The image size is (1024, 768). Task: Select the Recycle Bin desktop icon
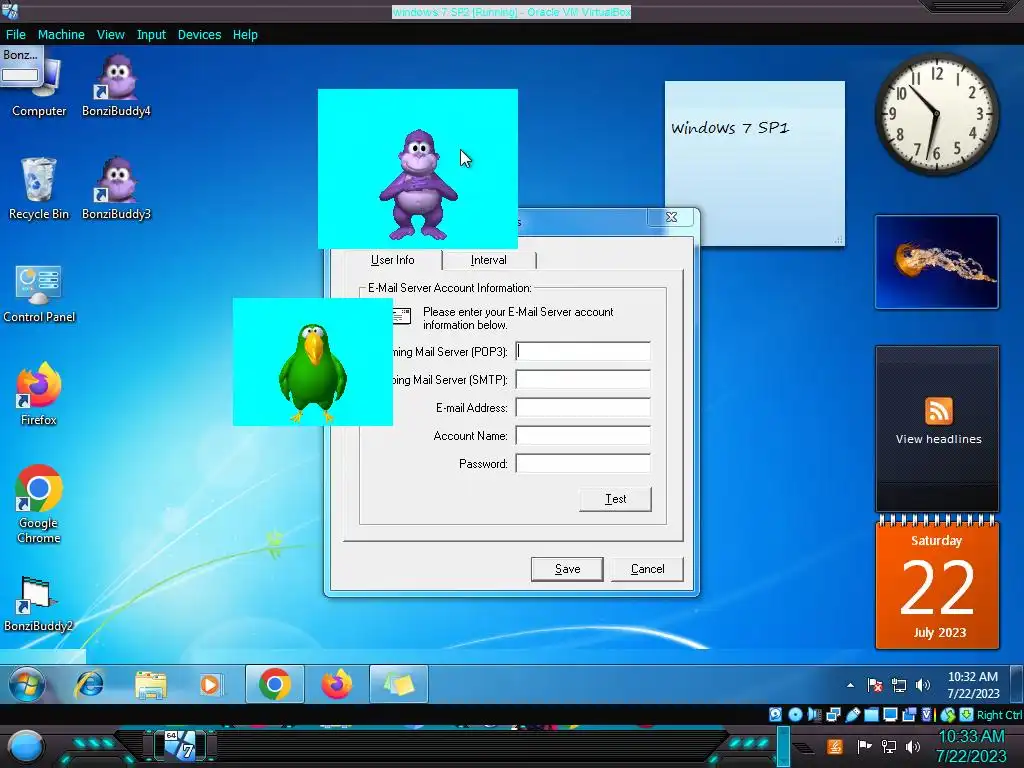tap(39, 188)
